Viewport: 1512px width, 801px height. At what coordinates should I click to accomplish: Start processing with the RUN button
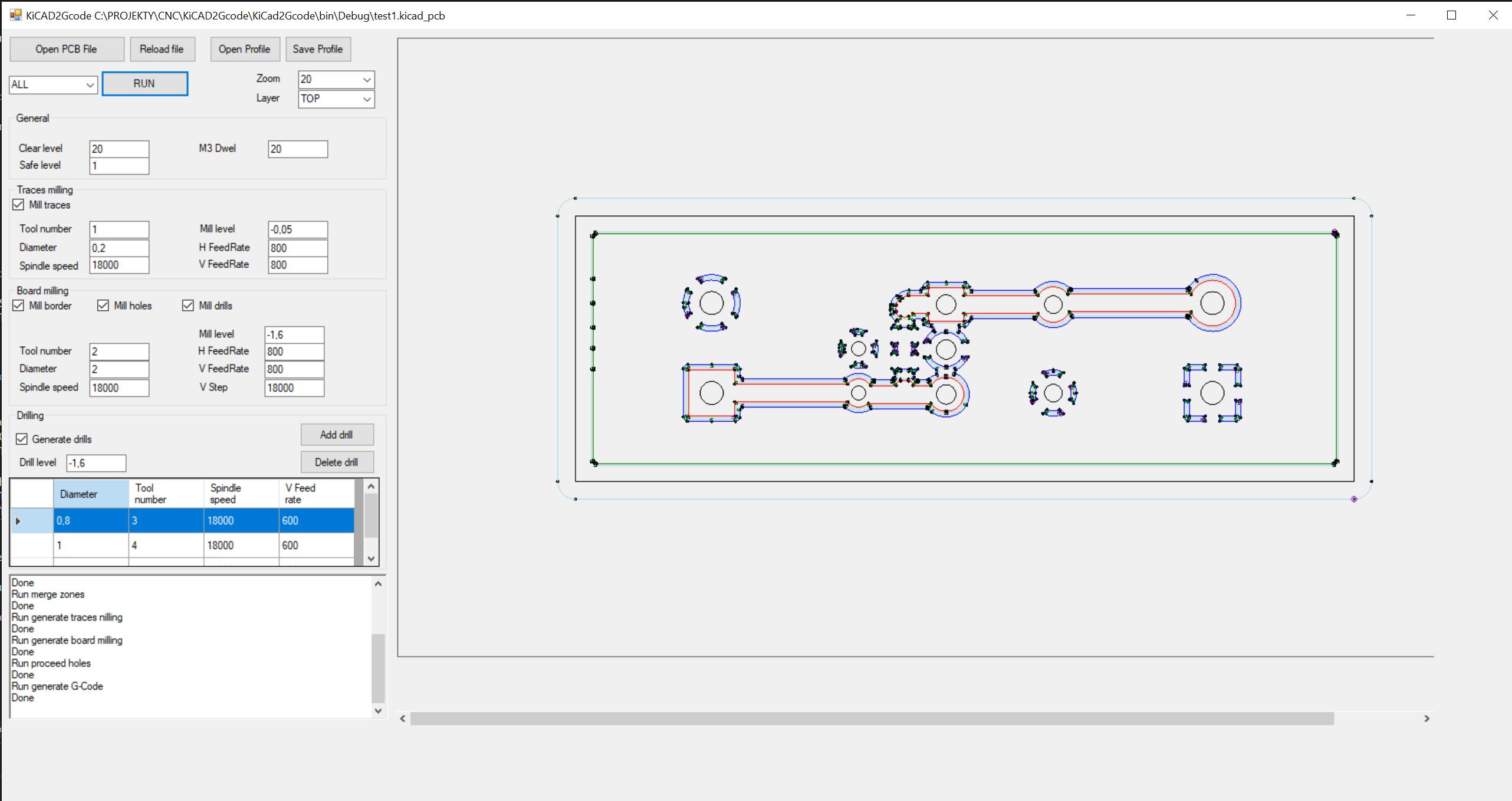click(x=144, y=83)
